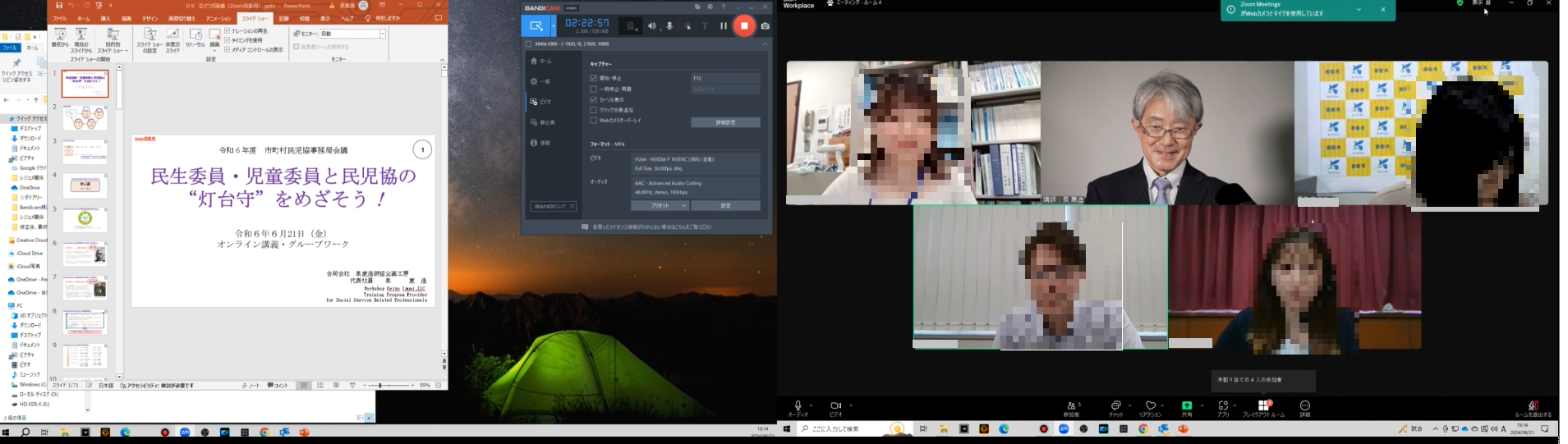Toggle Bandicam speaker sound icon
Viewport: 1568px width, 444px height.
652,26
